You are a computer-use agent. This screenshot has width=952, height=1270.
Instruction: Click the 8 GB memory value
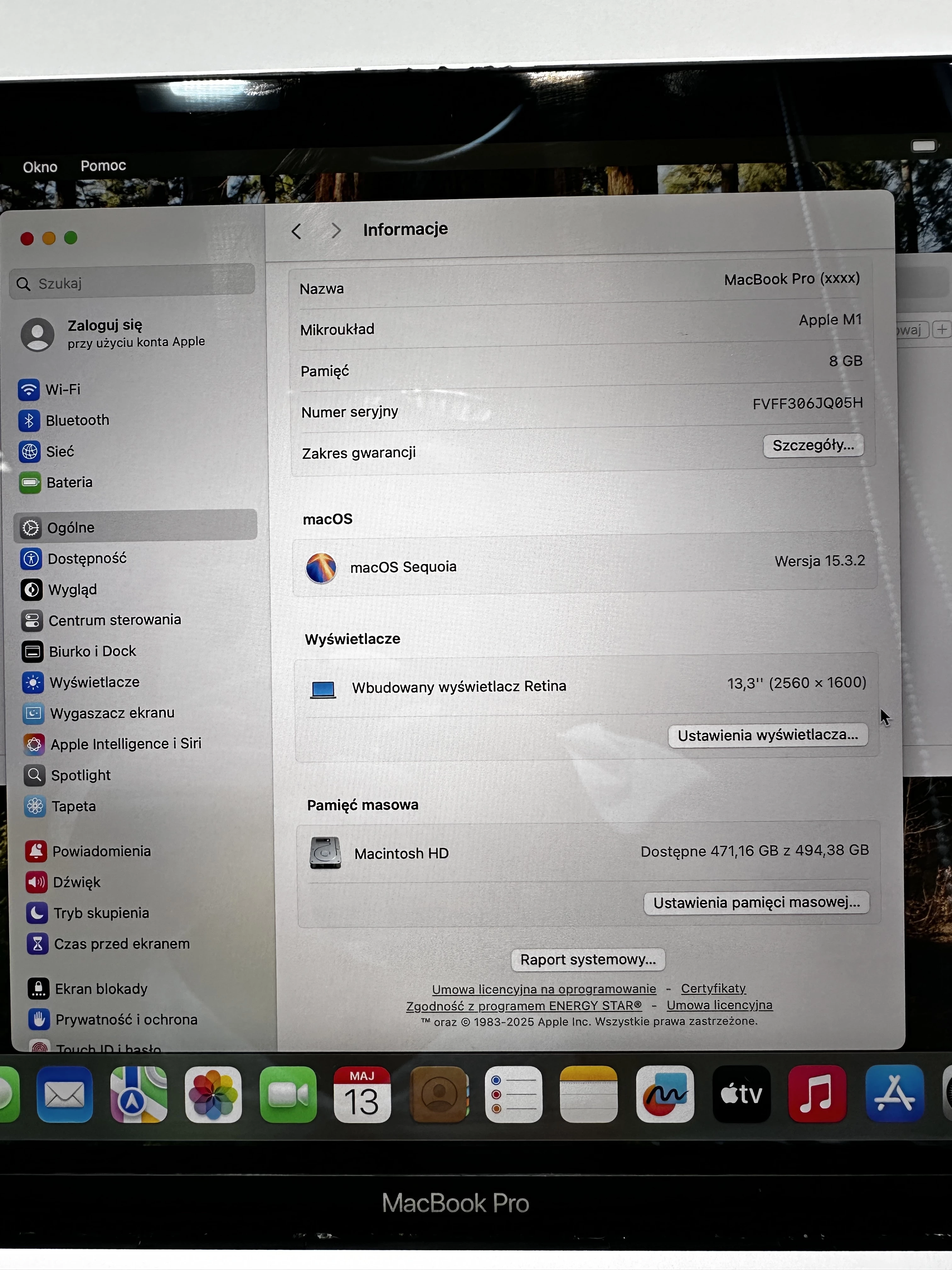coord(846,361)
